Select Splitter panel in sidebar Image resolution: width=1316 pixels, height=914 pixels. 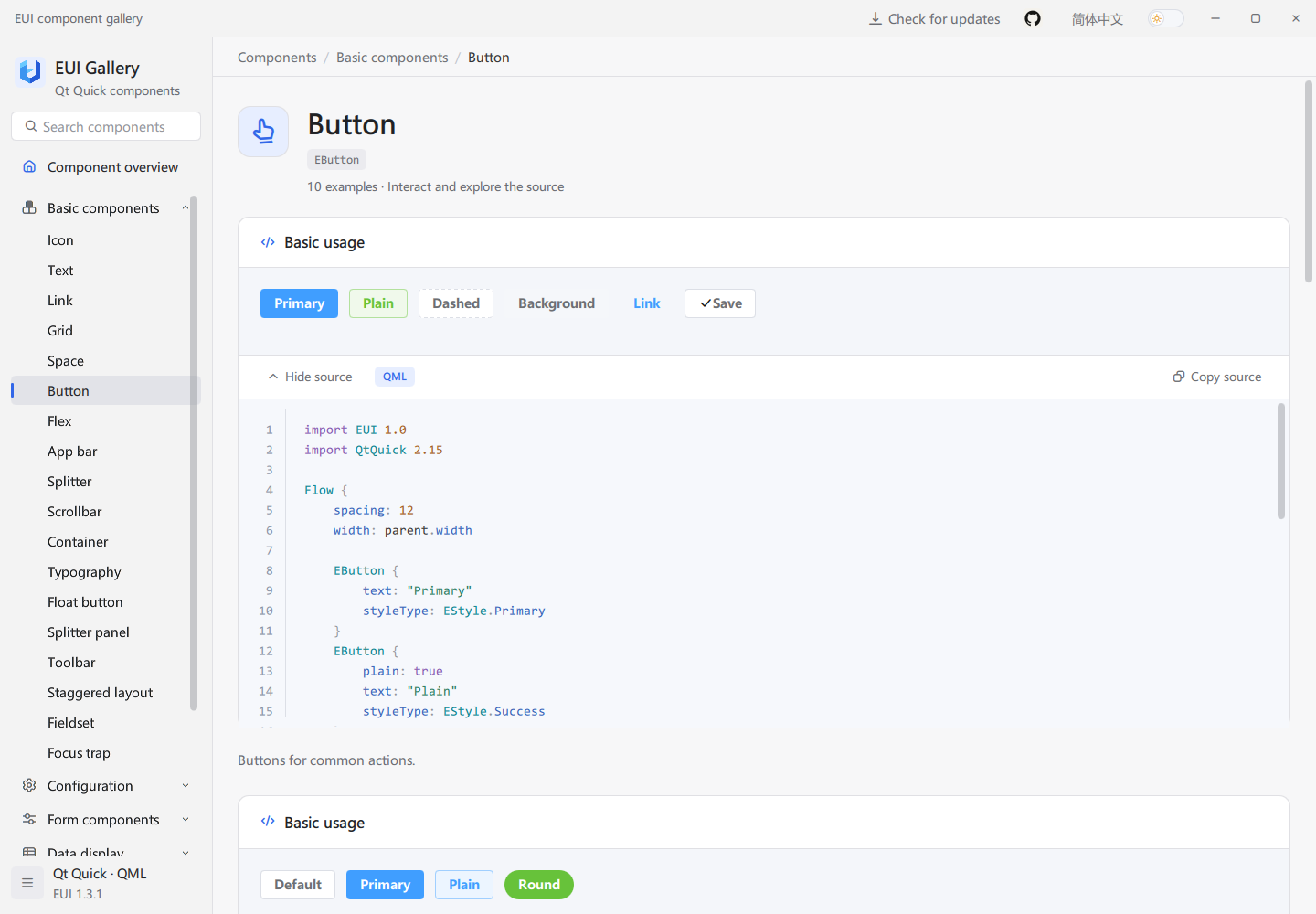[105, 632]
